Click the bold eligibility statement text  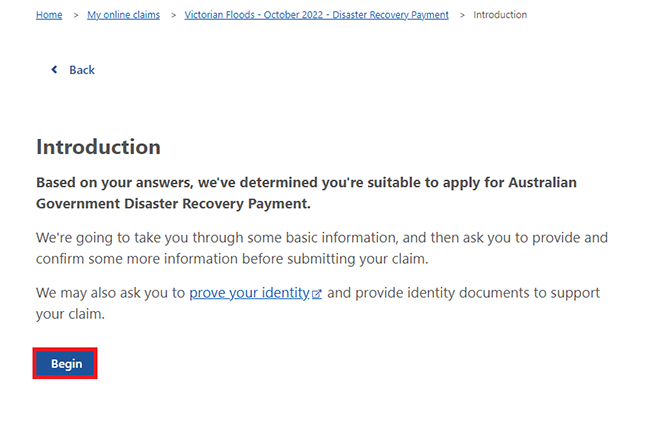click(306, 193)
